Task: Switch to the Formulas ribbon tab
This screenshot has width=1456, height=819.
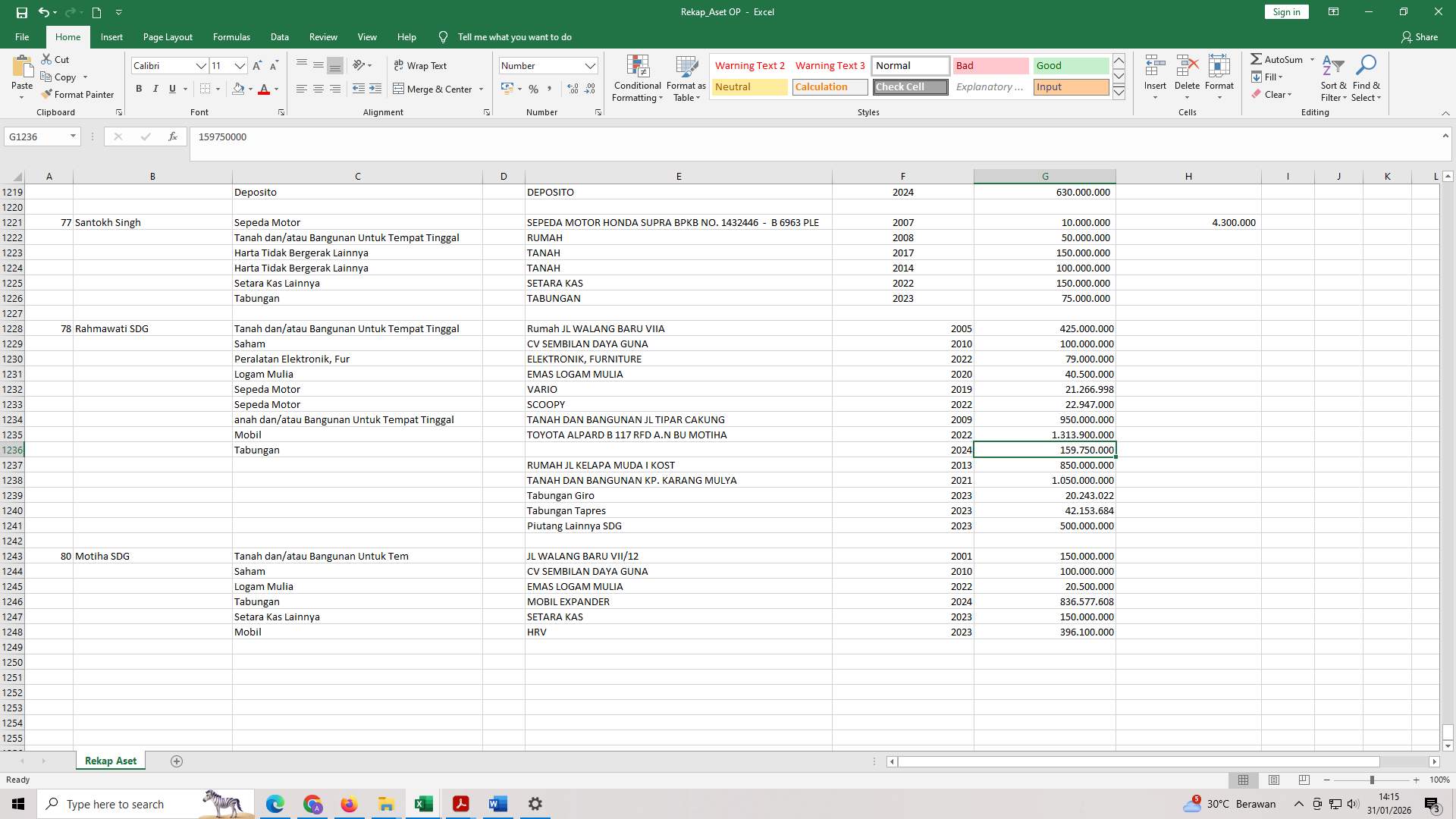Action: [231, 36]
